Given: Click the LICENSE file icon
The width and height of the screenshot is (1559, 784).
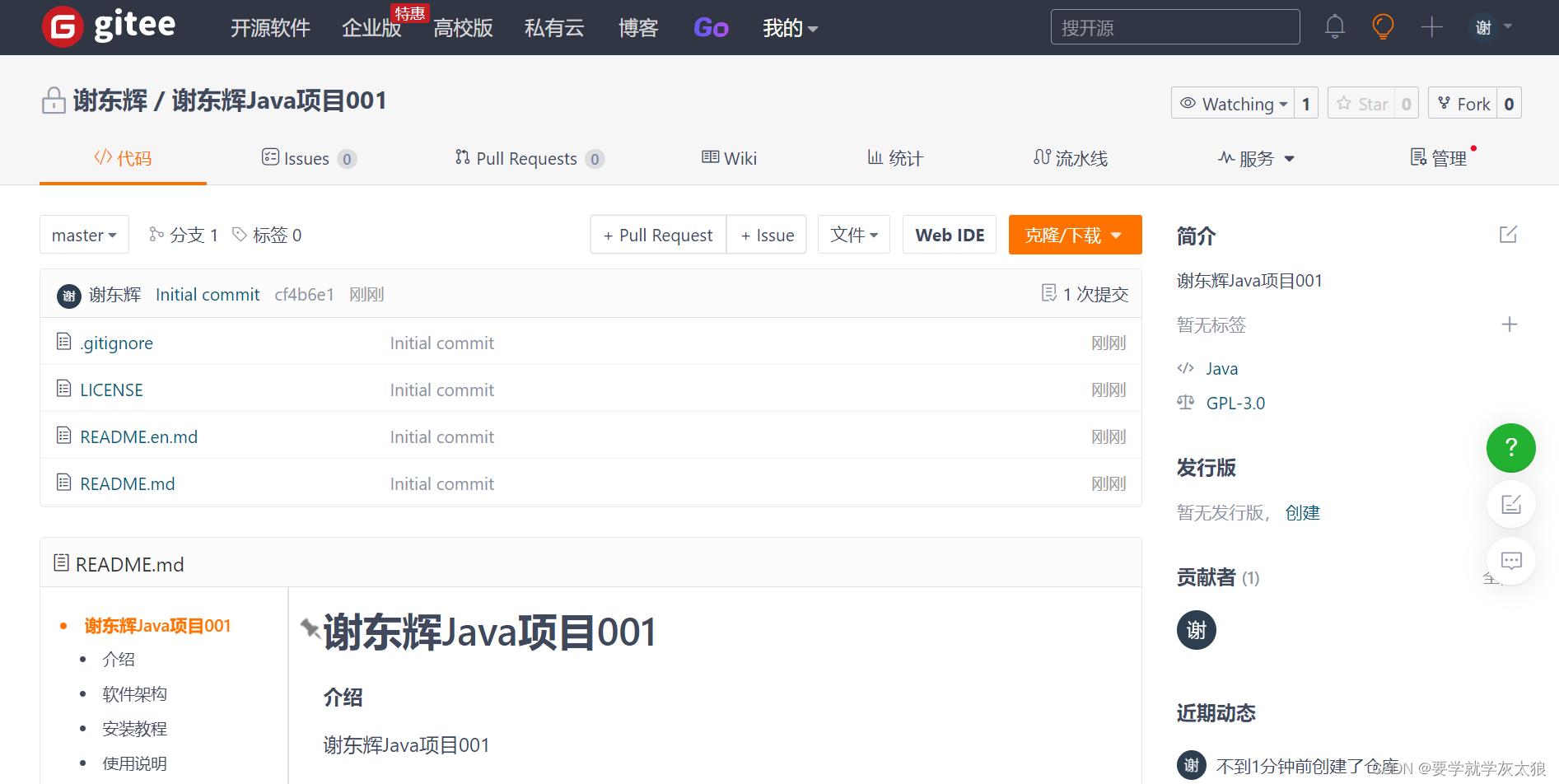Looking at the screenshot, I should pos(63,388).
